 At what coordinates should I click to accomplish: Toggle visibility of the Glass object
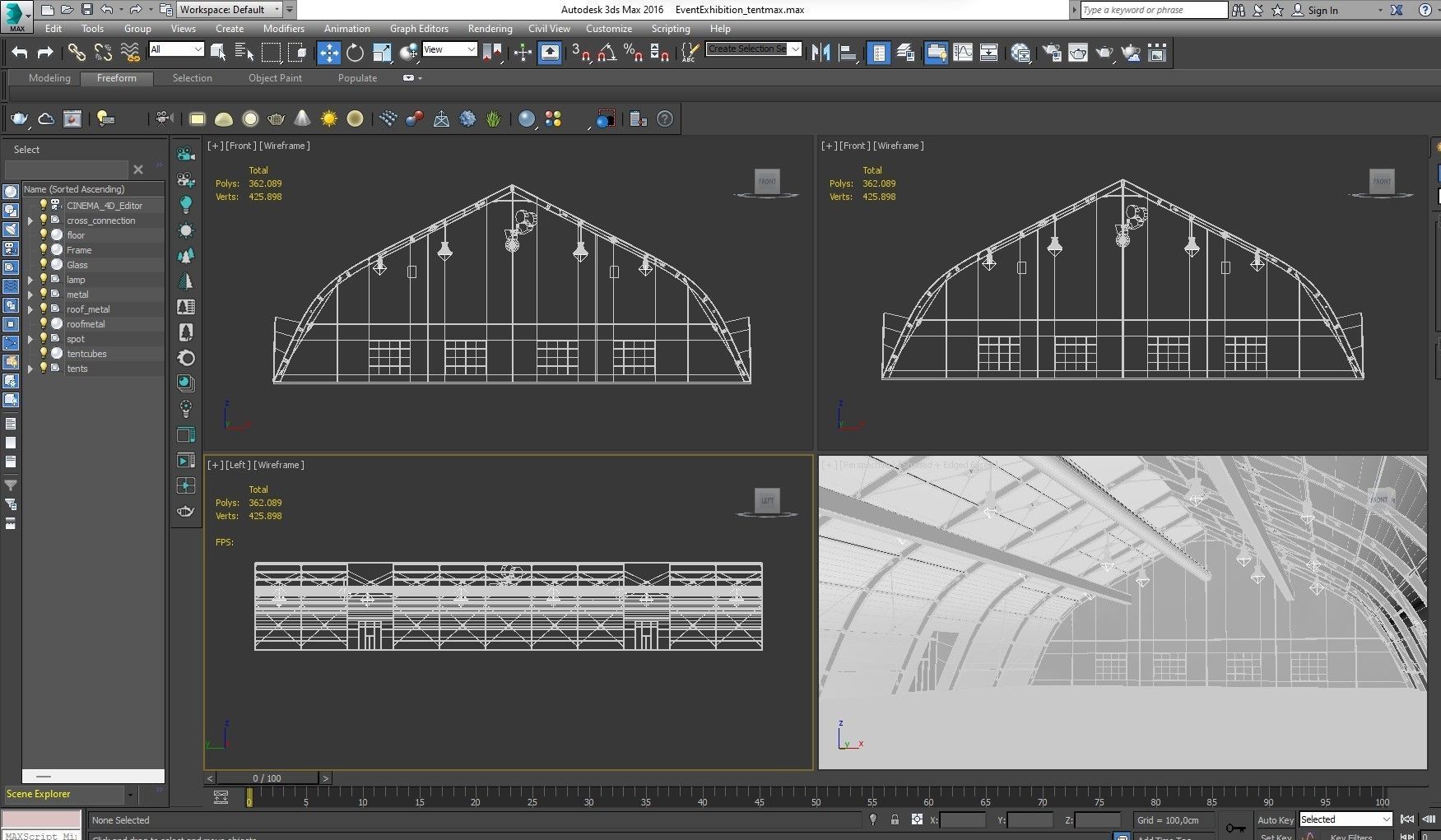(x=44, y=265)
